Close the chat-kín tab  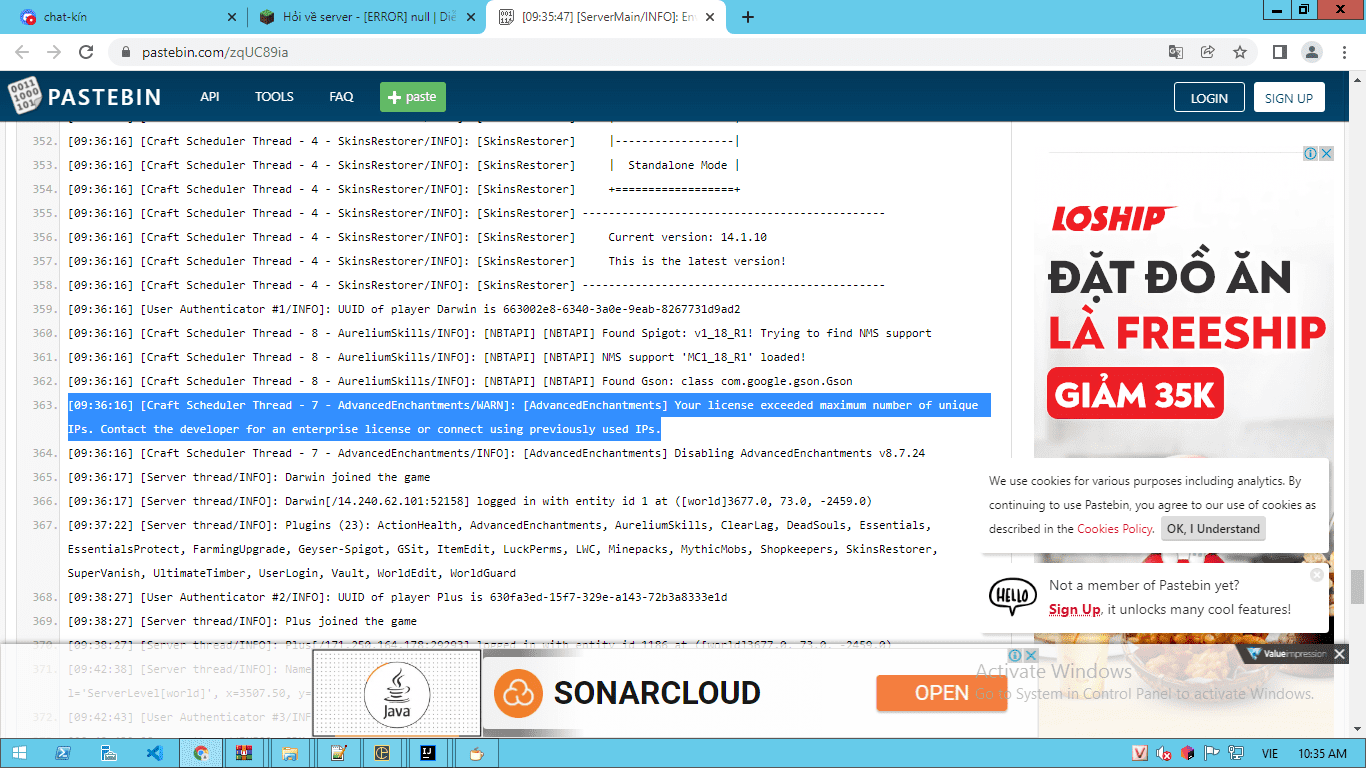click(232, 17)
